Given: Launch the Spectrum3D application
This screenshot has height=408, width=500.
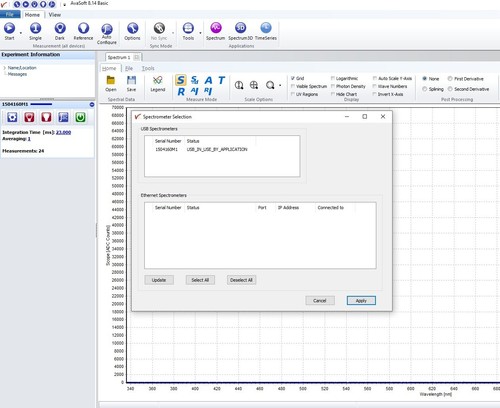Looking at the screenshot, I should coord(240,31).
